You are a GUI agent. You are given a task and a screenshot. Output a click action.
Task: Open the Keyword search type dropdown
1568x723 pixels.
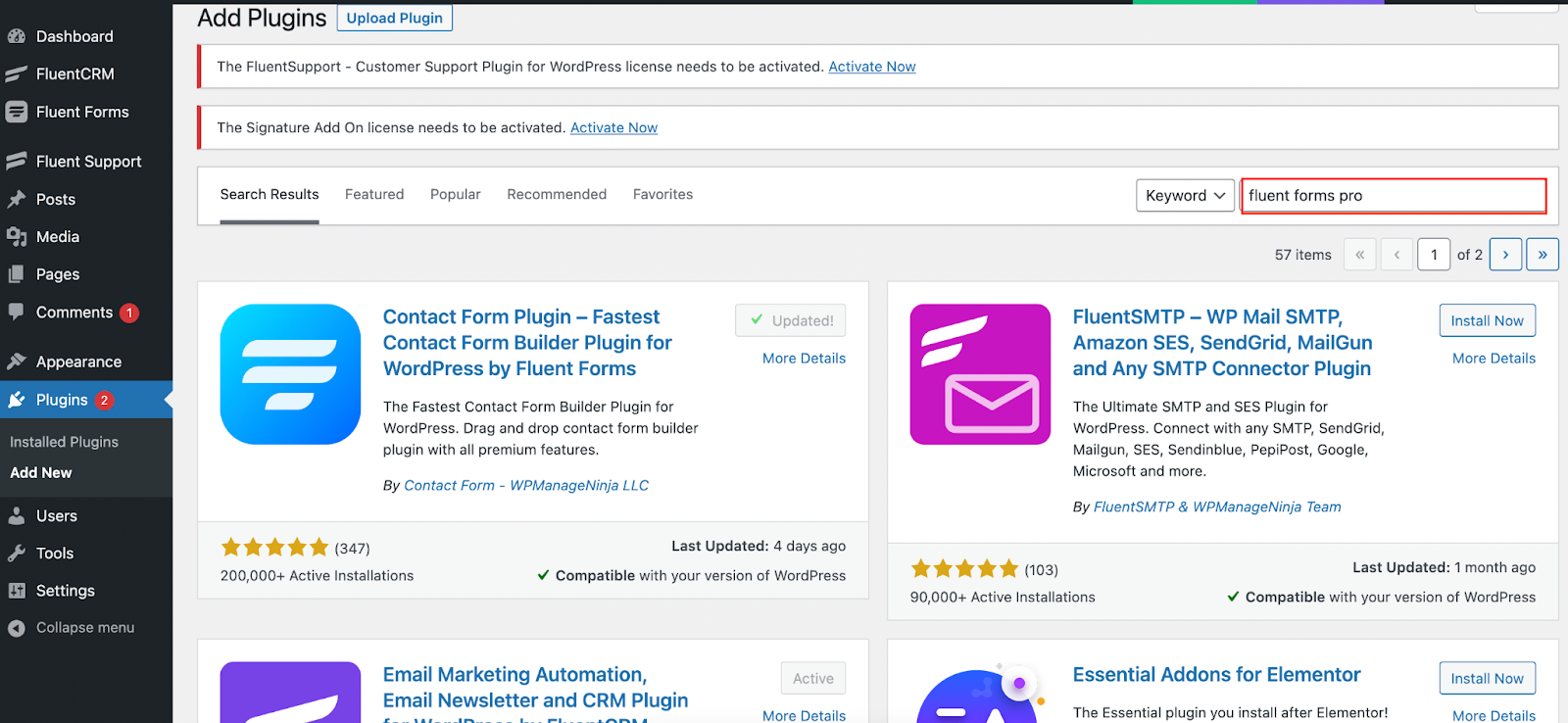[1185, 196]
